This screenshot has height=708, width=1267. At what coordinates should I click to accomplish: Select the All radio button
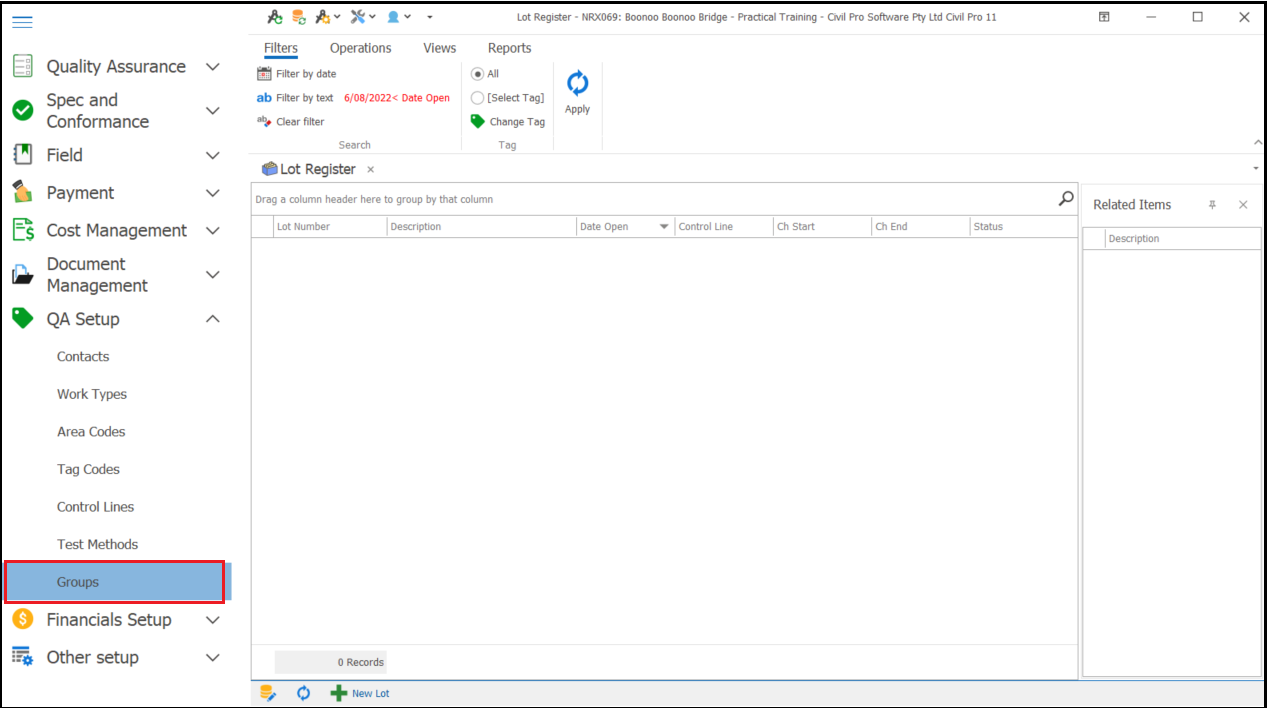coord(478,74)
